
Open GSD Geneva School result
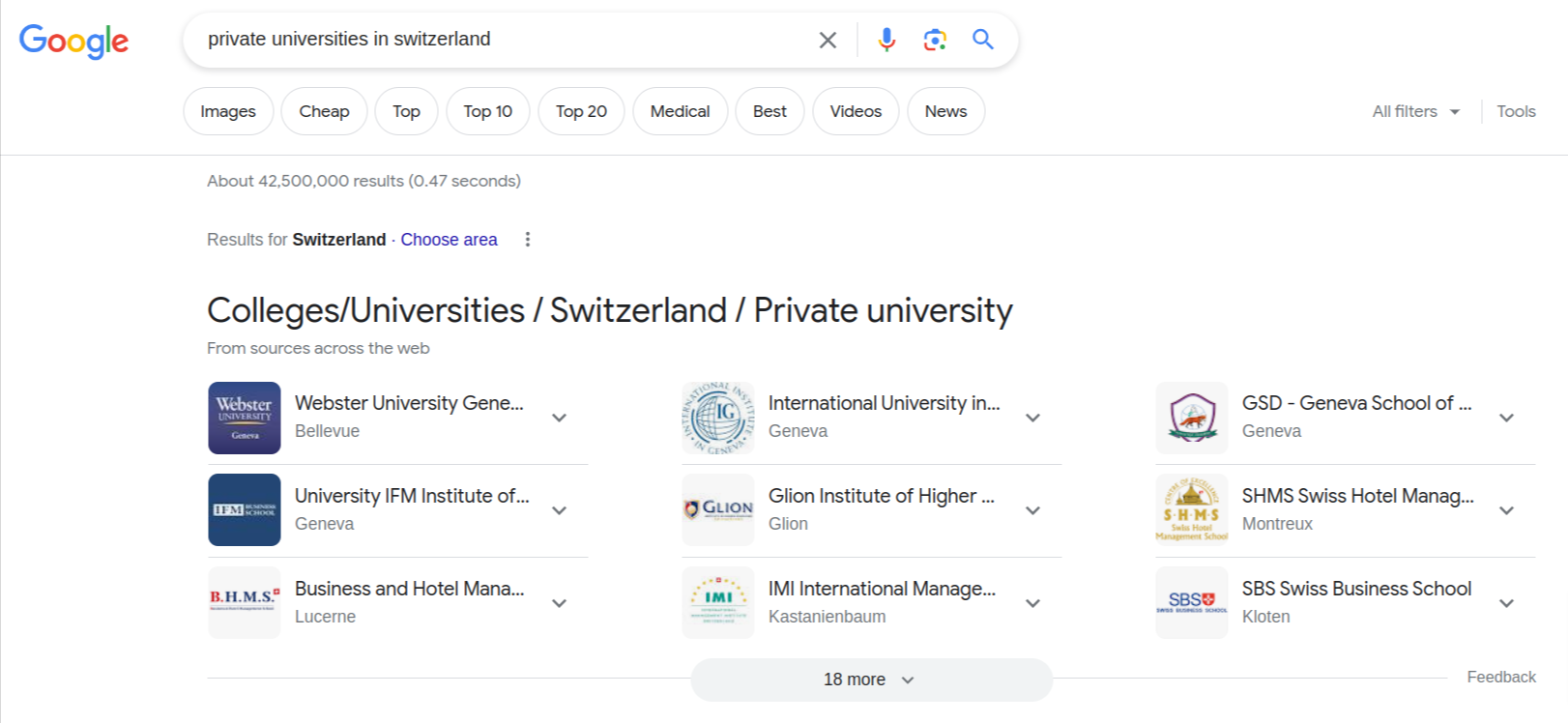[x=1357, y=403]
